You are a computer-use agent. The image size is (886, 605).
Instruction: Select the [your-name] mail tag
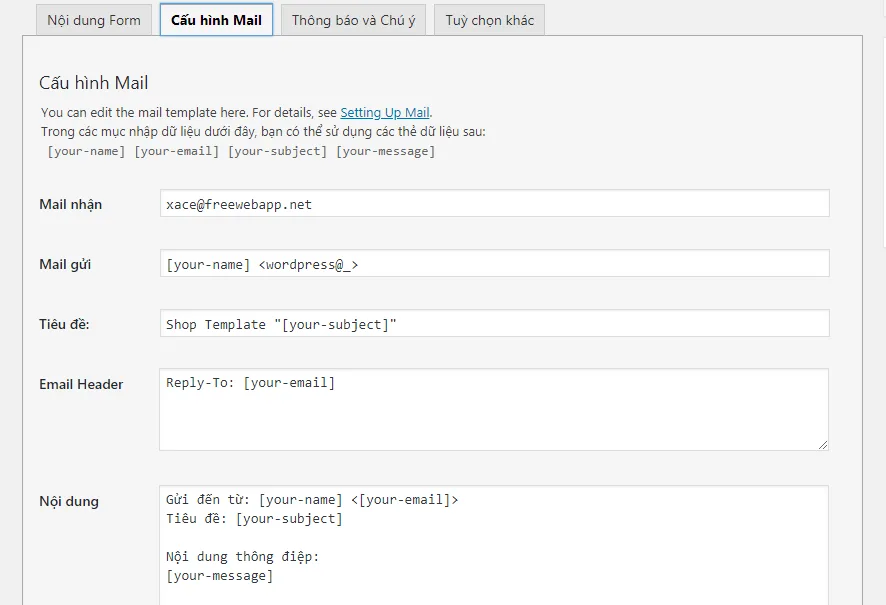click(86, 151)
